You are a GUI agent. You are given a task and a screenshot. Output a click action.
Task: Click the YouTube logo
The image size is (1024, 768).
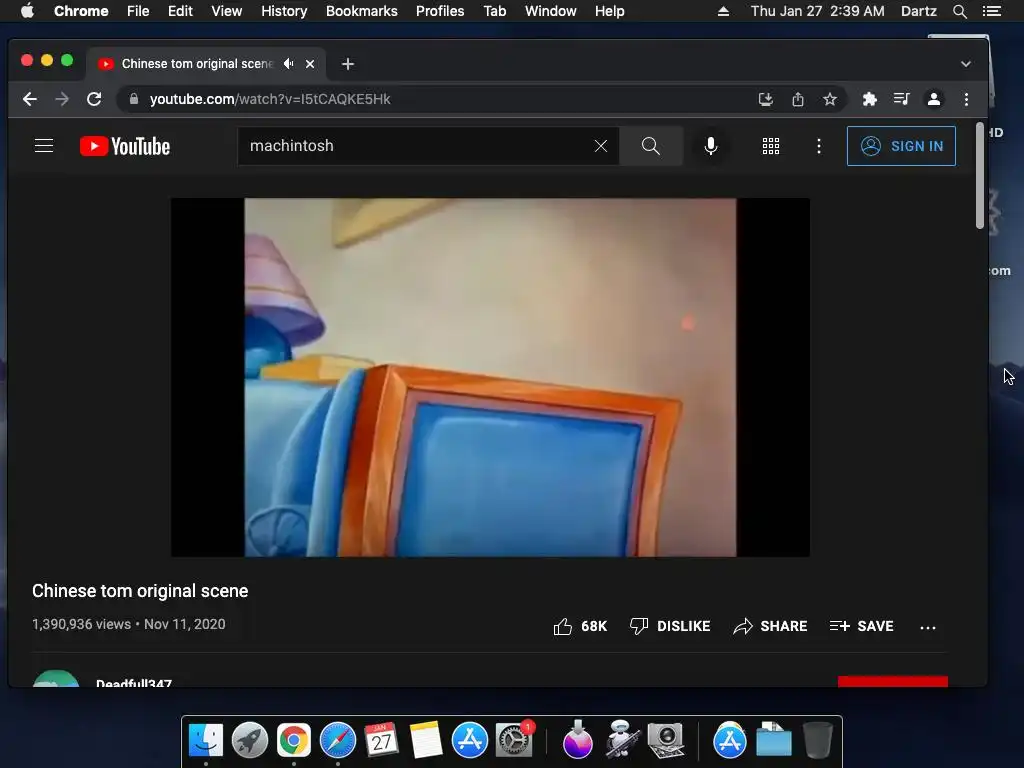(x=125, y=146)
